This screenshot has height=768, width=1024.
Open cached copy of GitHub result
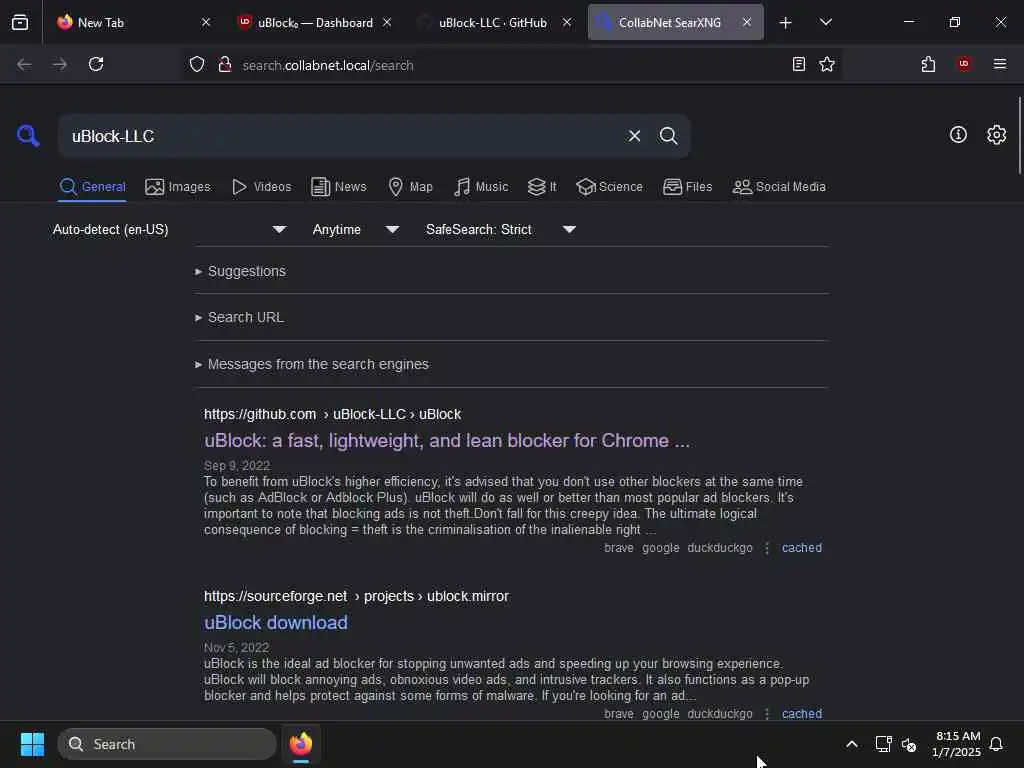801,548
